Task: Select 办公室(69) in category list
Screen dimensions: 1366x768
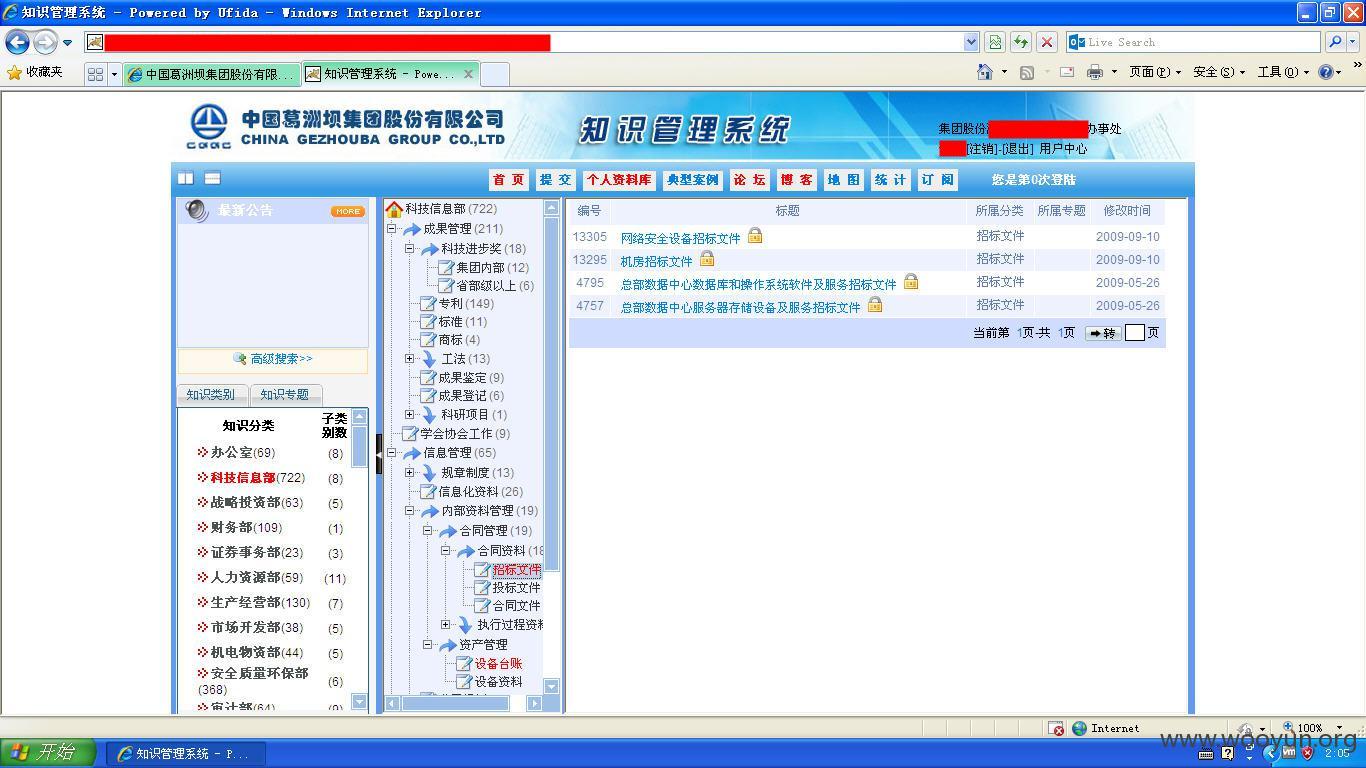Action: (x=242, y=453)
